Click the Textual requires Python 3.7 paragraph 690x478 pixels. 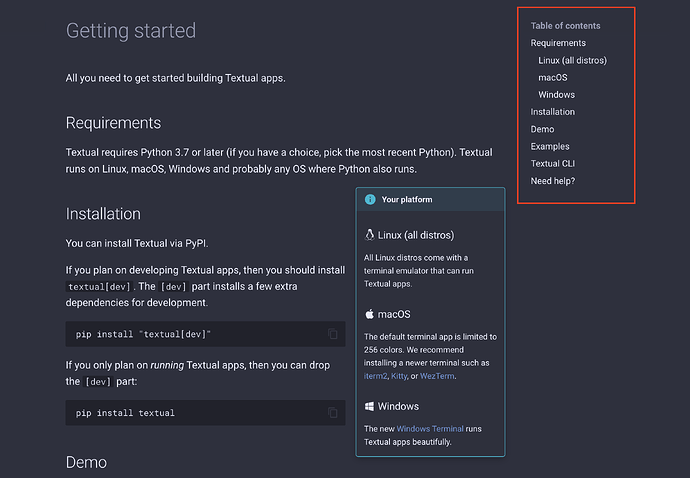coord(279,161)
